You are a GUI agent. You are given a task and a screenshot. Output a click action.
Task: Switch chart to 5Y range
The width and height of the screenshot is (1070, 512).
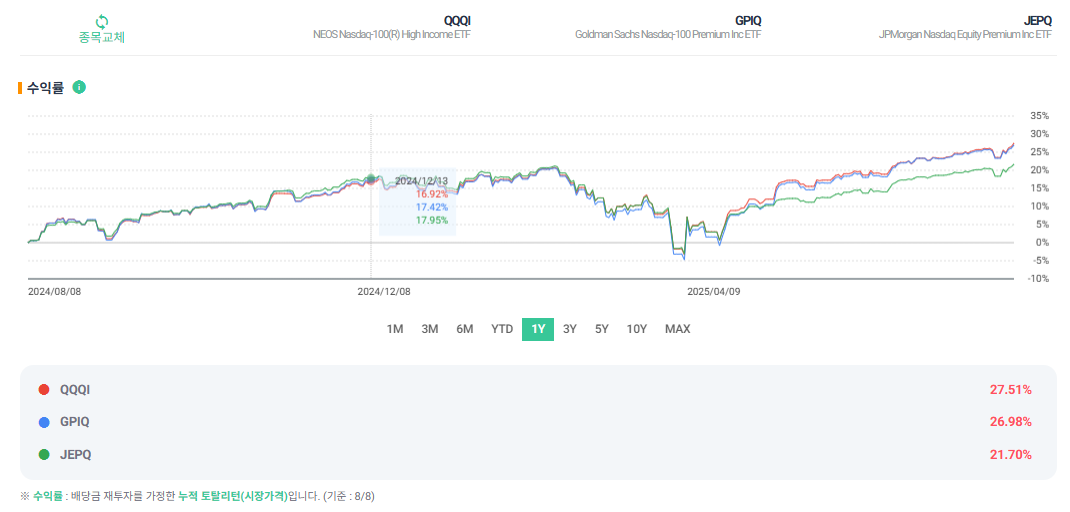point(601,329)
